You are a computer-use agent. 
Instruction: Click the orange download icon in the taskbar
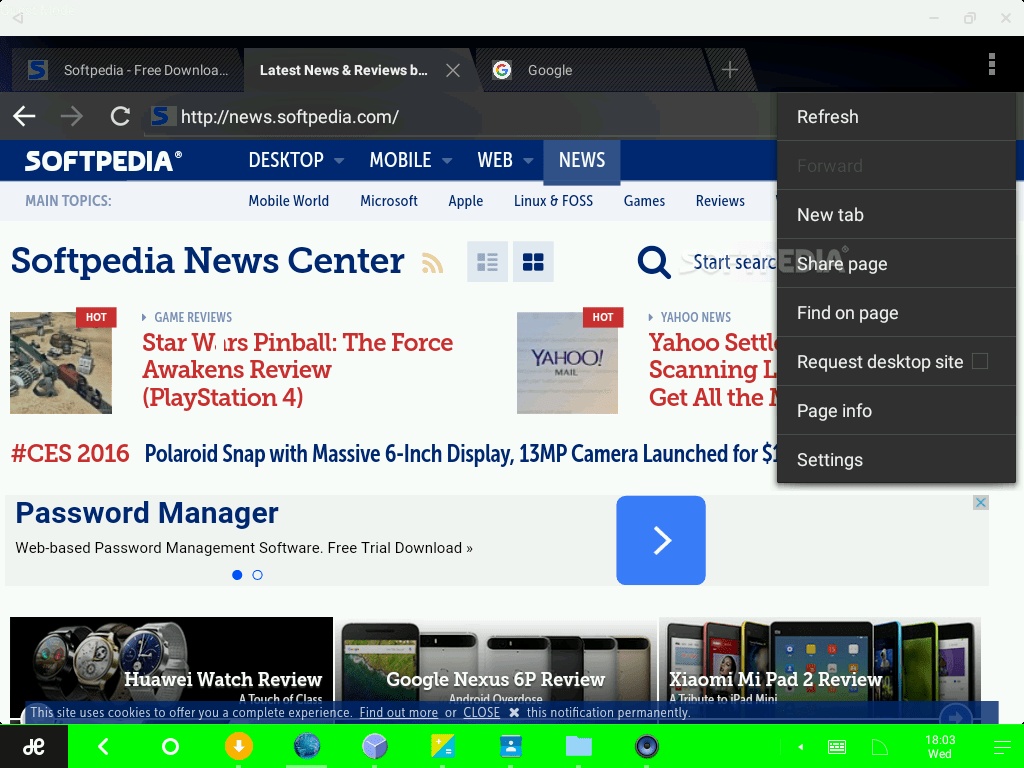(x=238, y=746)
